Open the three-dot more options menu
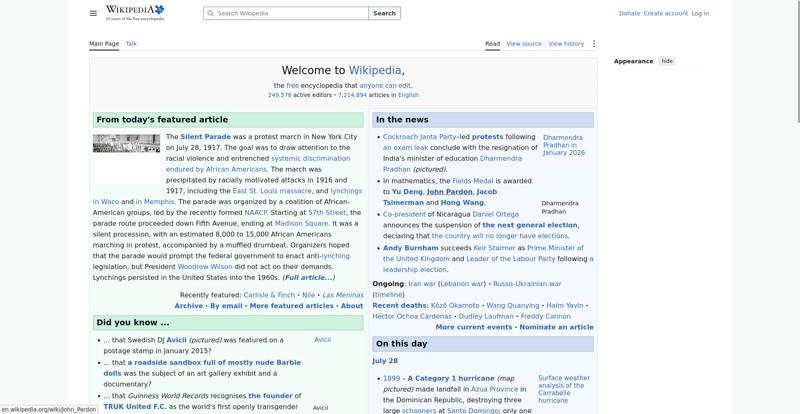This screenshot has width=800, height=414. (593, 44)
